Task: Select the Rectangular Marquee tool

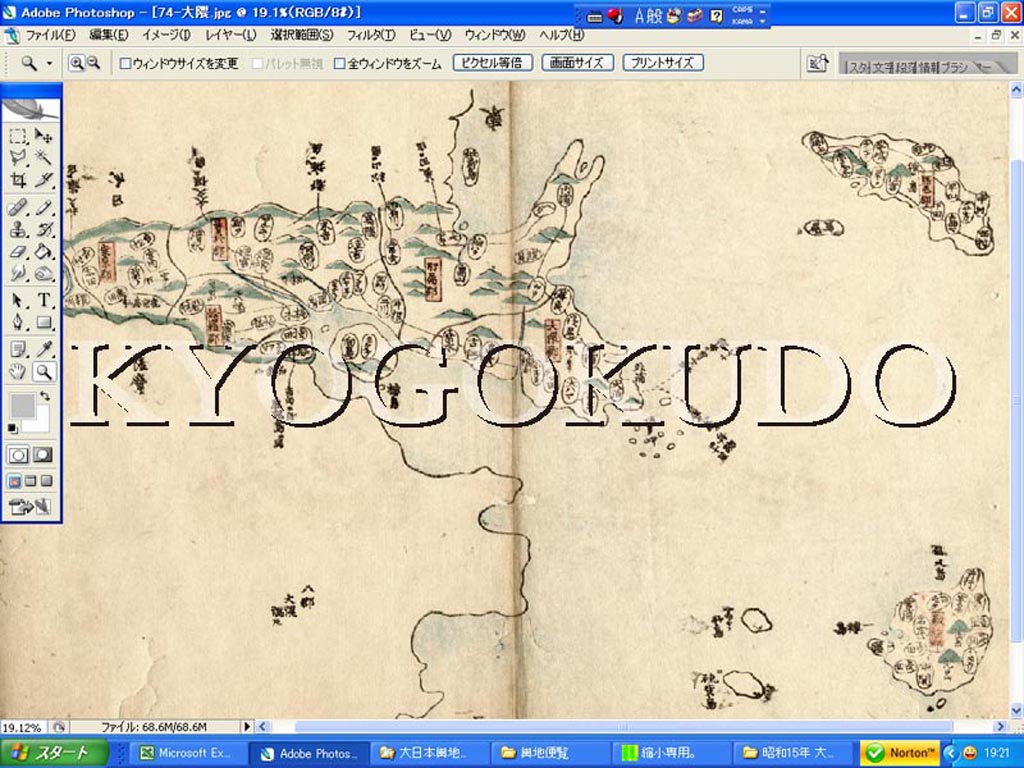Action: 18,136
